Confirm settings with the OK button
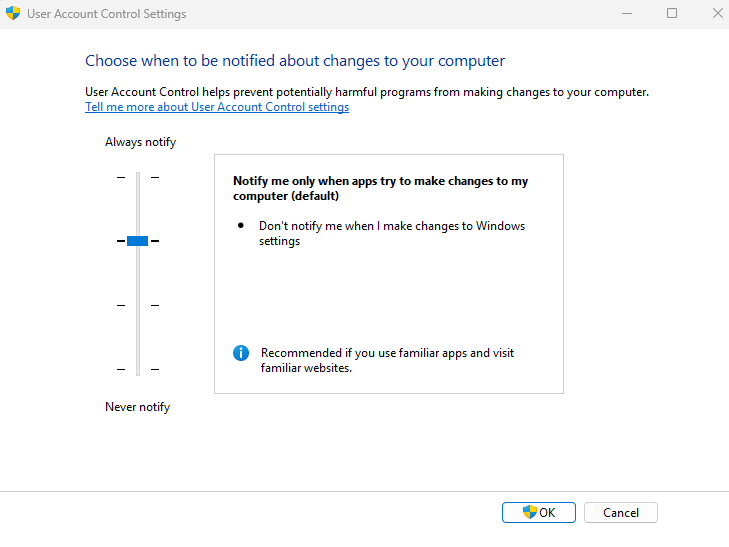This screenshot has height=547, width=729. point(539,513)
